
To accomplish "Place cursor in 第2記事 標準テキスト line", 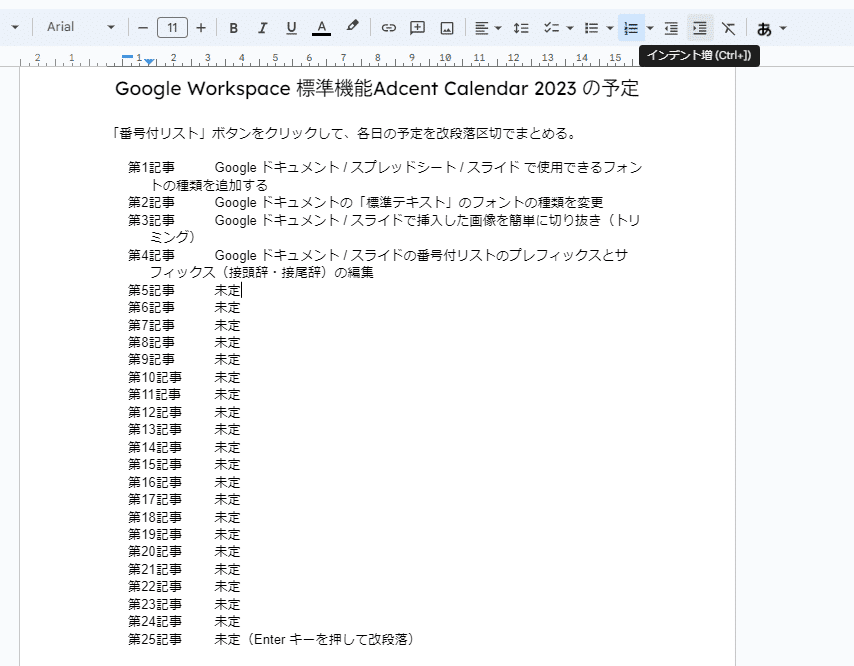I will (365, 203).
